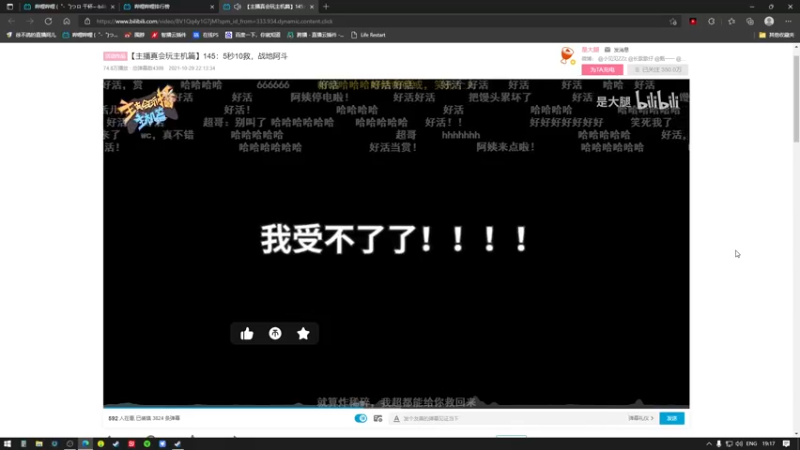
Task: Open the 其他收藏夹 bookmarks folder
Action: click(777, 35)
